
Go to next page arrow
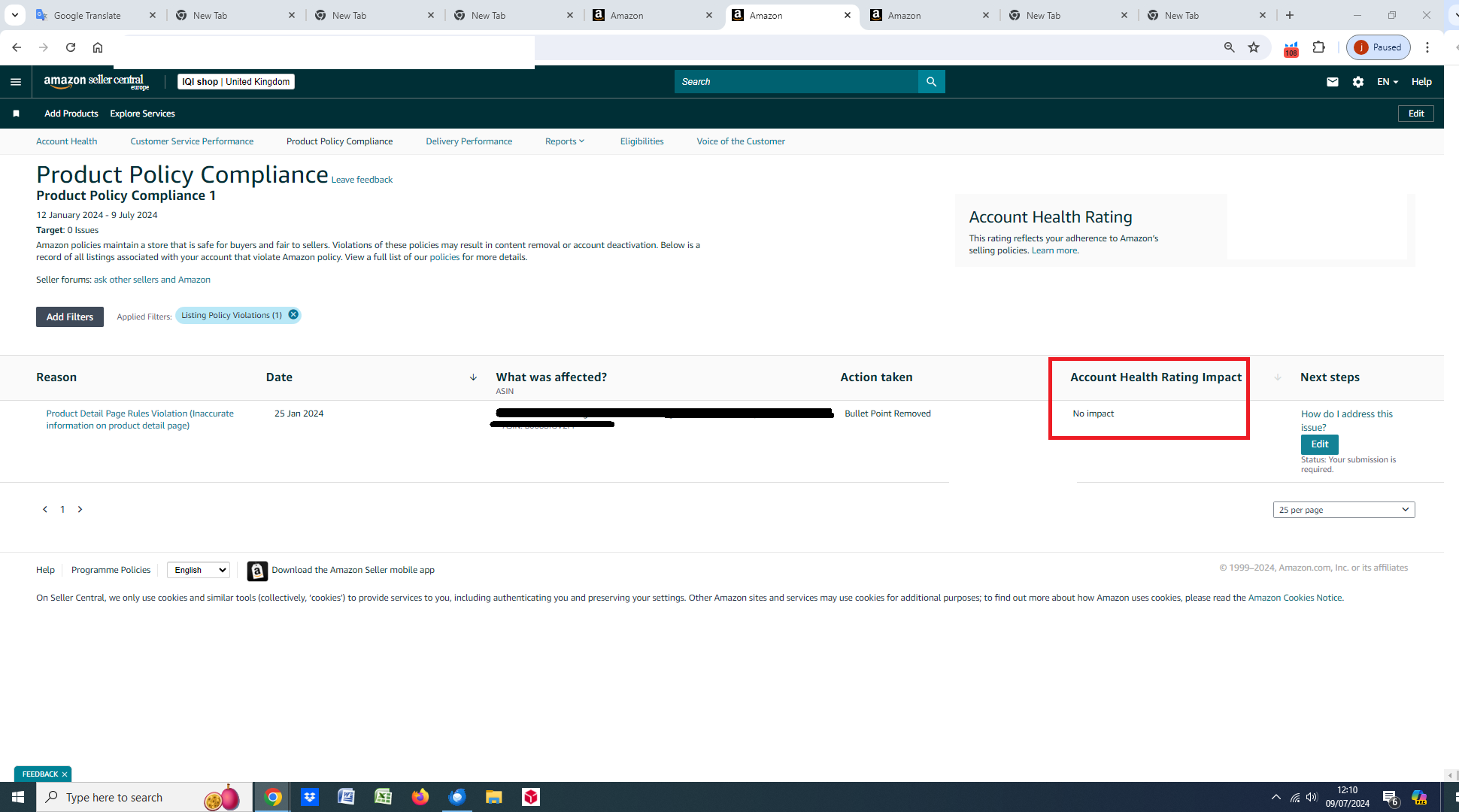[80, 510]
